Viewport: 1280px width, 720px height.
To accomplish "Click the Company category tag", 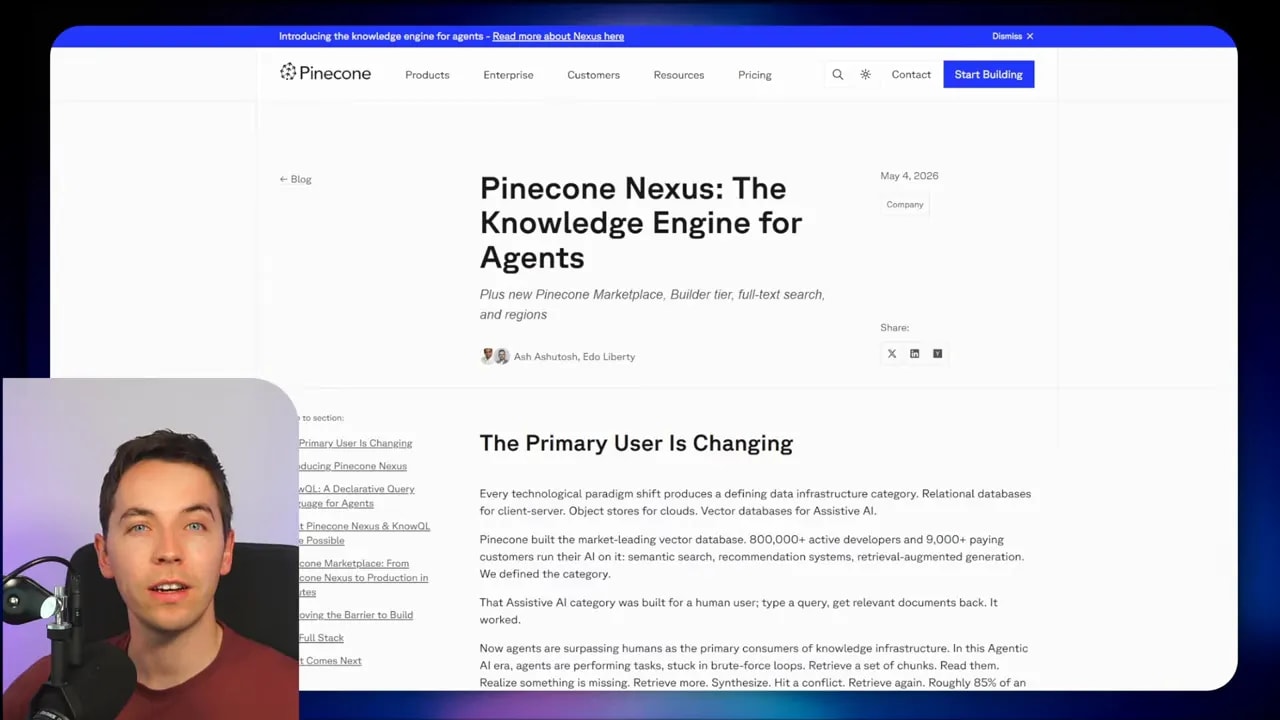I will pos(905,204).
